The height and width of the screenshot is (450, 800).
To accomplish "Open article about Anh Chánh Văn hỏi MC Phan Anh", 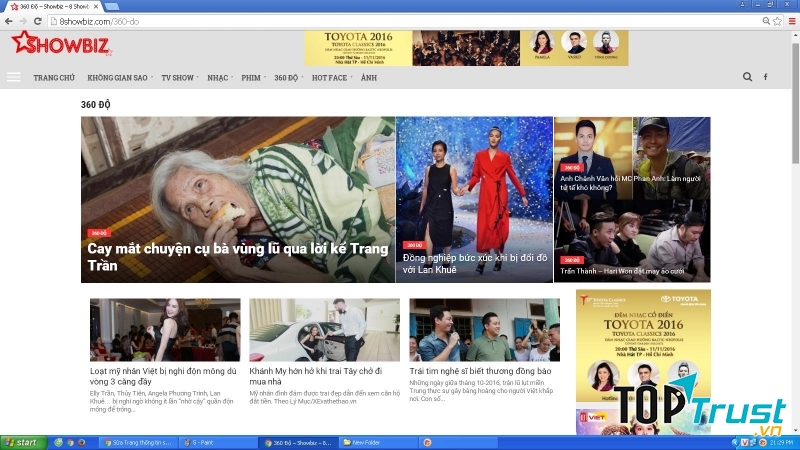I will tap(630, 183).
